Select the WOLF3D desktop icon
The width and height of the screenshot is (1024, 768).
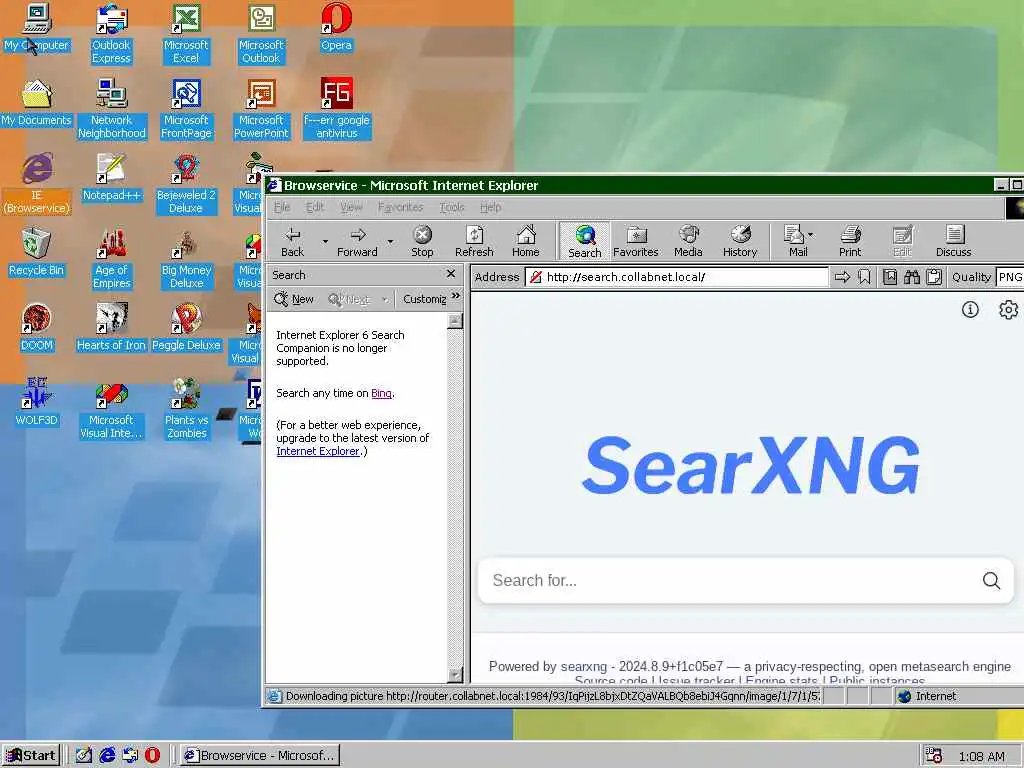(x=37, y=403)
